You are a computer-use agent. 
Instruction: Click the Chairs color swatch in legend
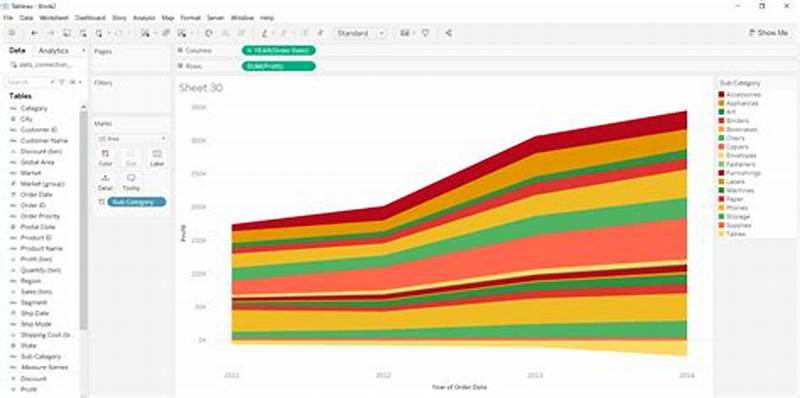(721, 138)
